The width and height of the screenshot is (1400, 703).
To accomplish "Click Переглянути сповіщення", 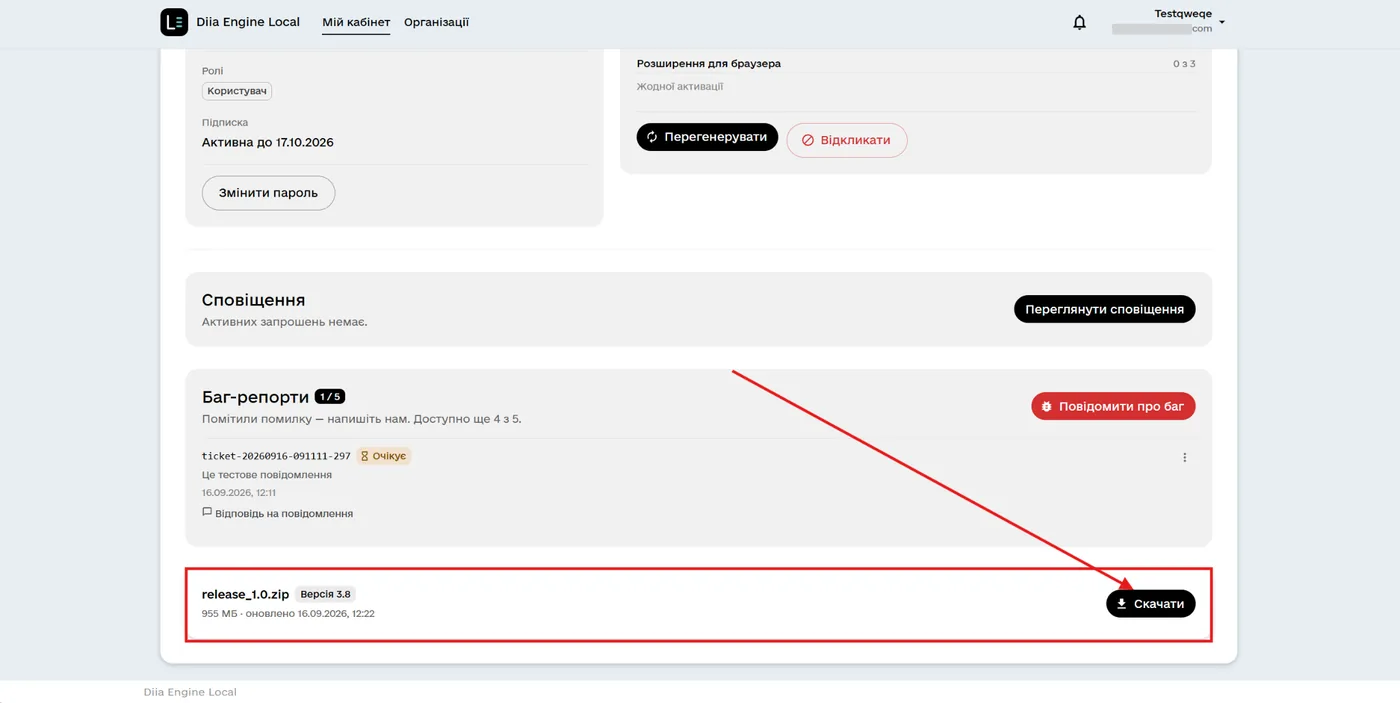I will click(1104, 309).
